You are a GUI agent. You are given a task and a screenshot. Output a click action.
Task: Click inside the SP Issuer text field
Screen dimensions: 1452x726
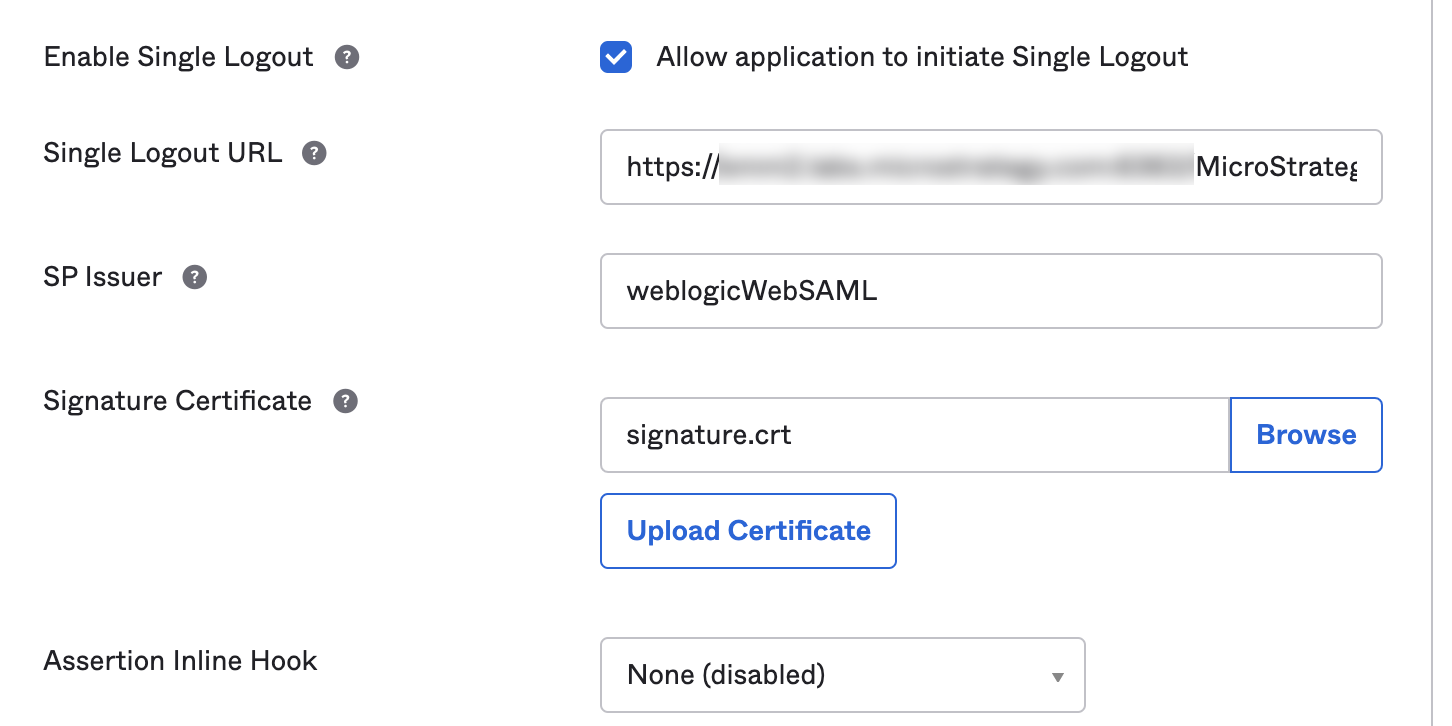click(991, 290)
